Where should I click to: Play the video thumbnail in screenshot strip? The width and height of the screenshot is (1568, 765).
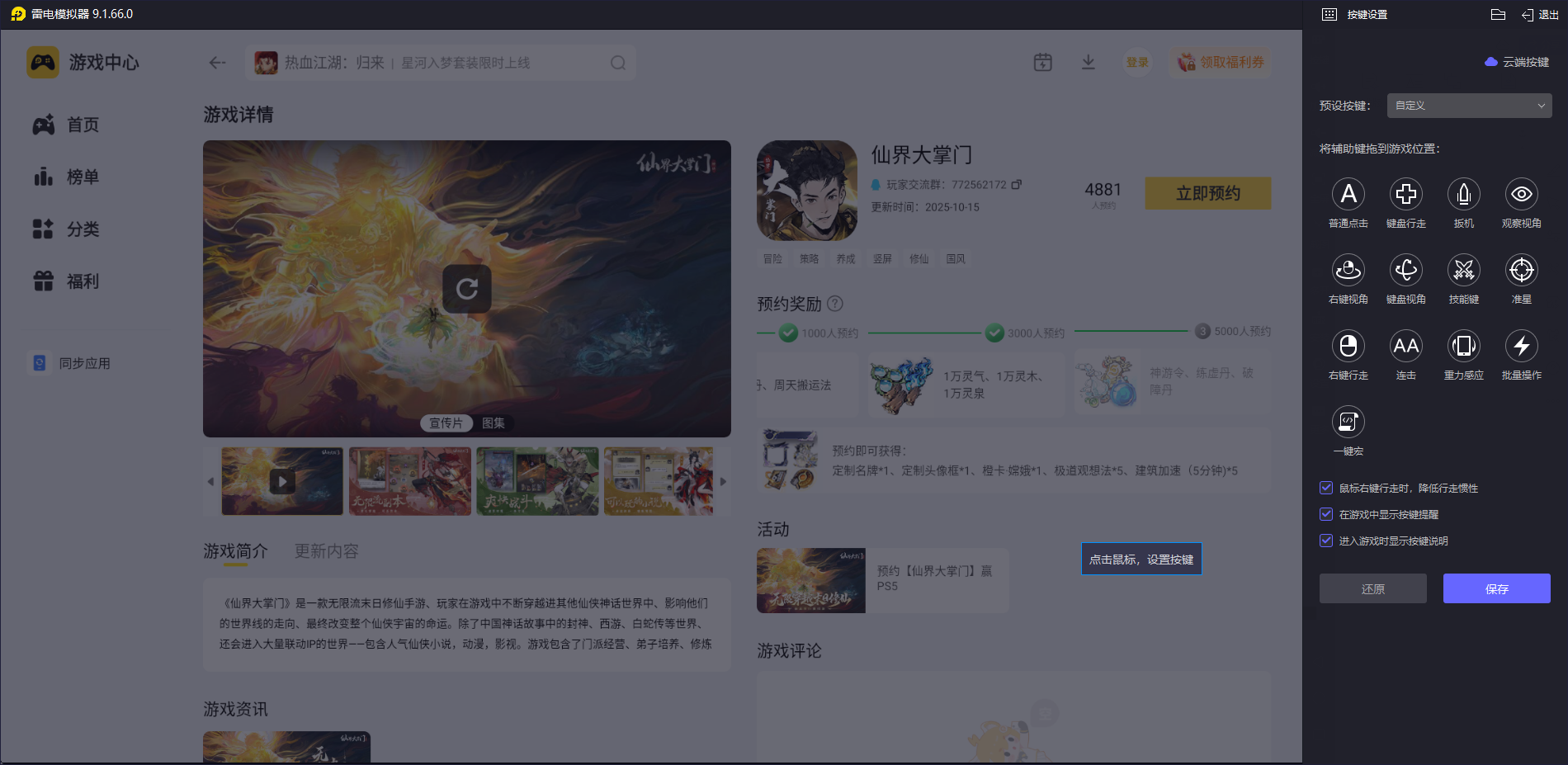pos(281,481)
